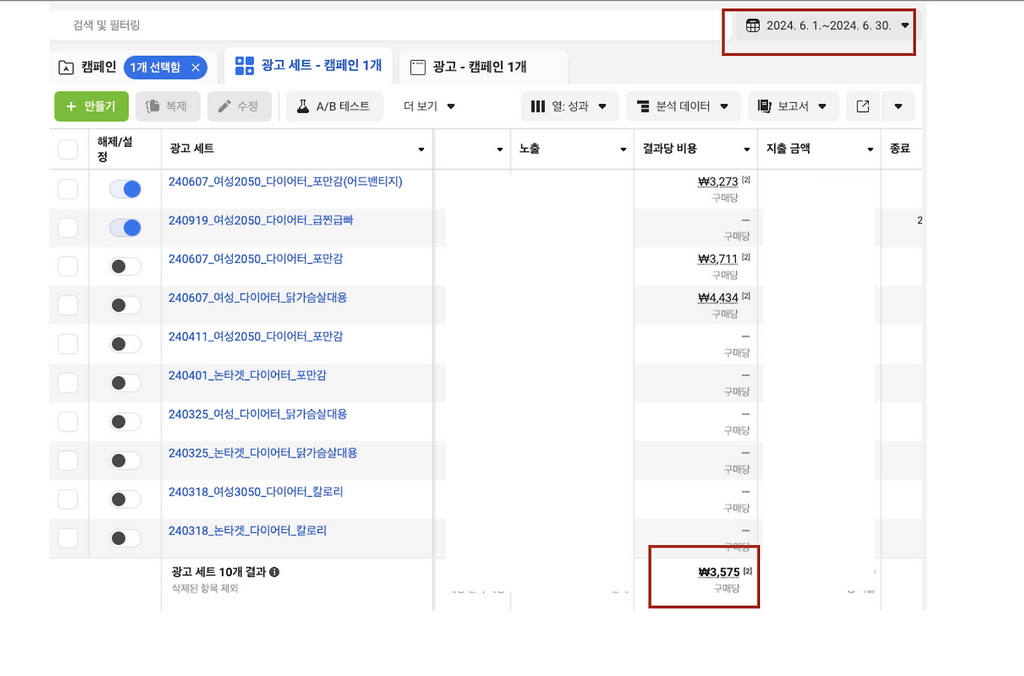
Task: Open the 지출 금액 column header dropdown arrow
Action: (x=870, y=150)
